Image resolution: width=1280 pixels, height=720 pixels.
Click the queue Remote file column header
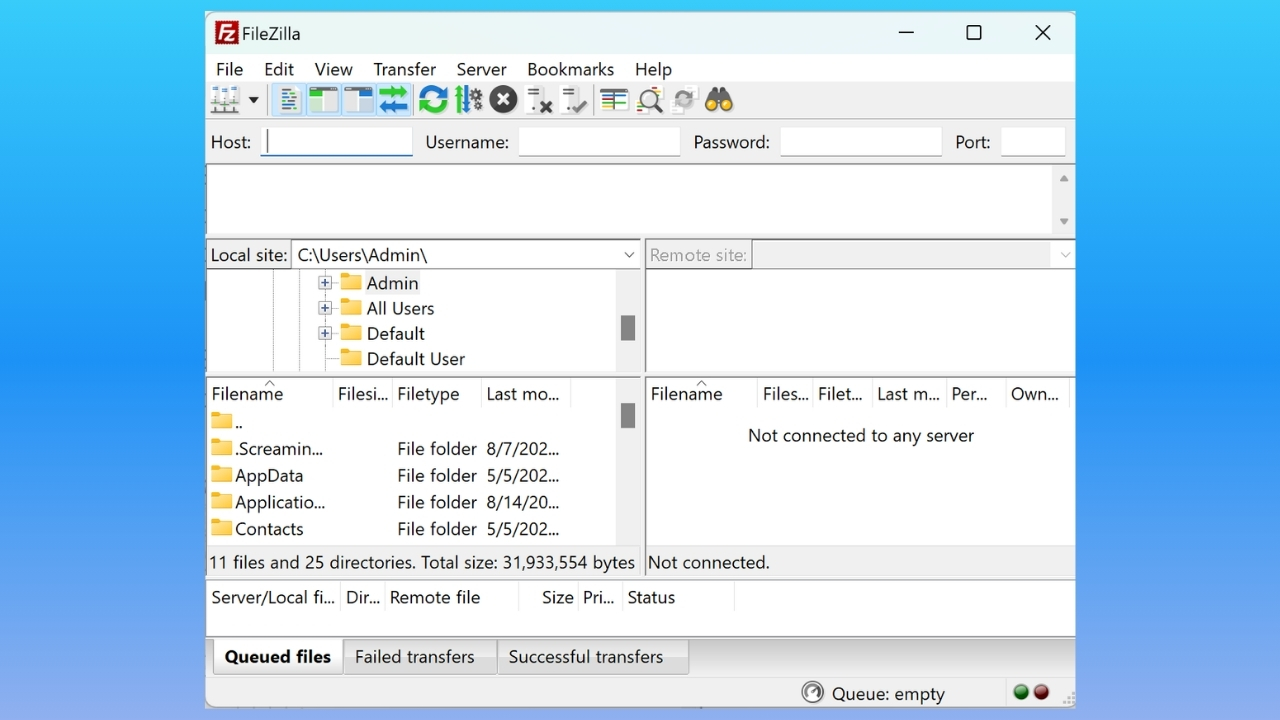coord(452,597)
